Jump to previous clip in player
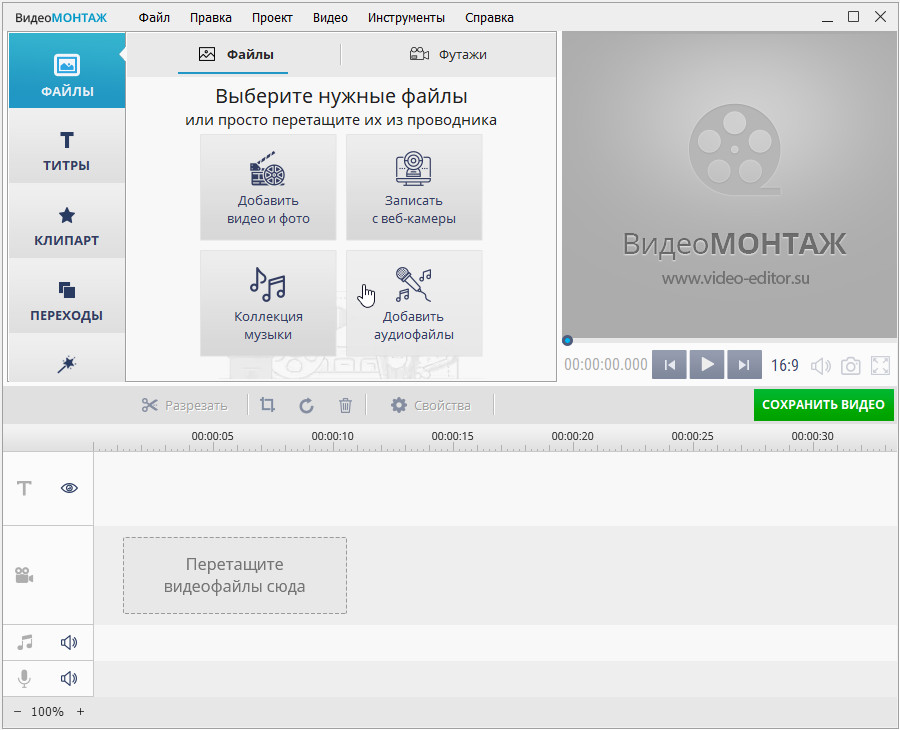This screenshot has width=900, height=730. coord(669,364)
